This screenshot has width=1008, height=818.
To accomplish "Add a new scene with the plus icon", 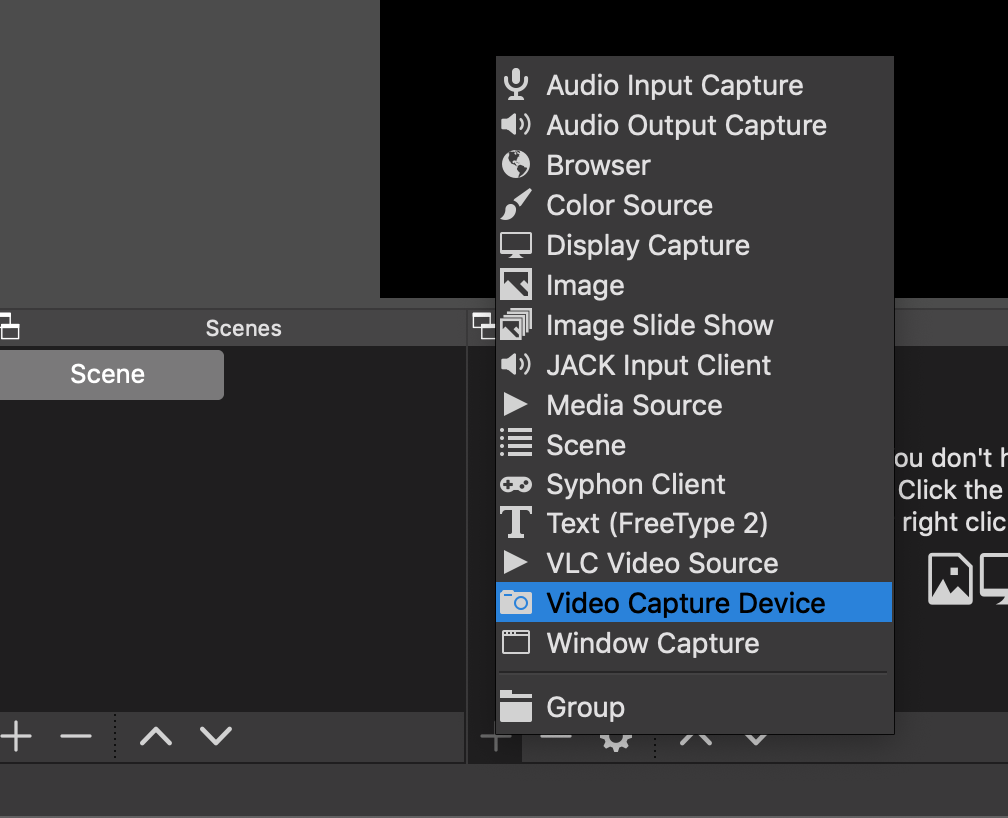I will point(16,736).
